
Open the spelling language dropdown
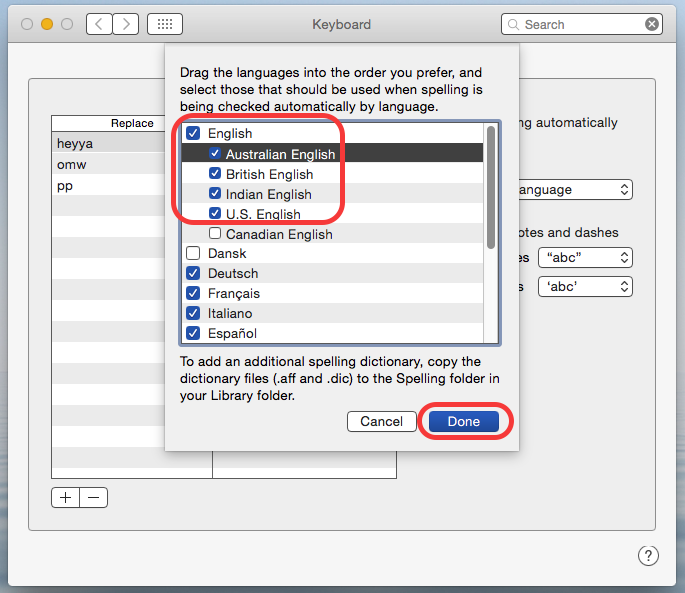(x=574, y=189)
